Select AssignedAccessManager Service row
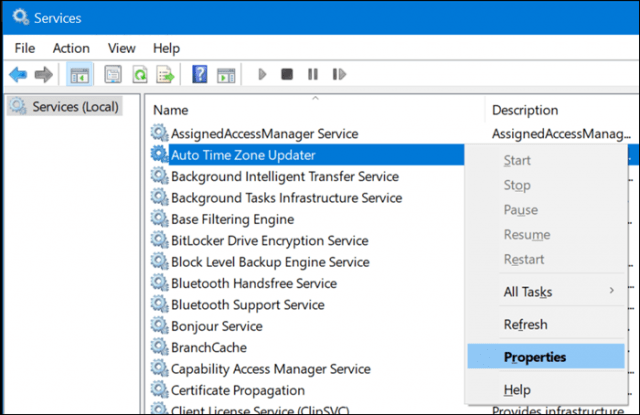Screen dimensions: 640x415 pos(264,133)
